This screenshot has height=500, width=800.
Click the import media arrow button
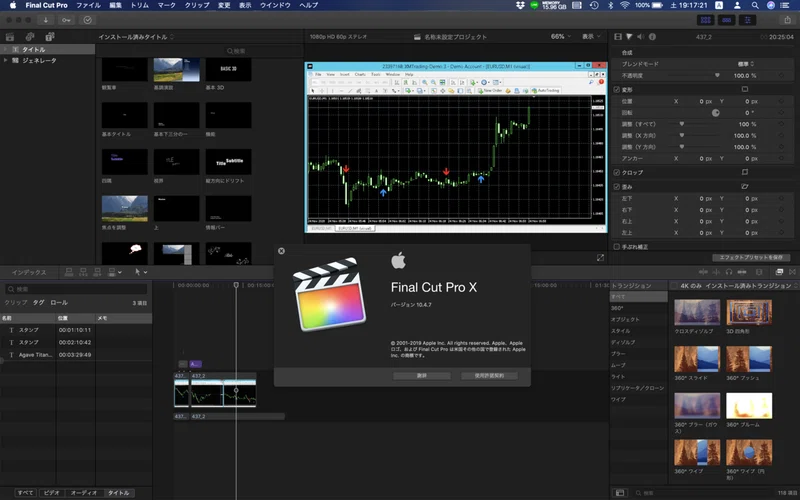click(45, 20)
